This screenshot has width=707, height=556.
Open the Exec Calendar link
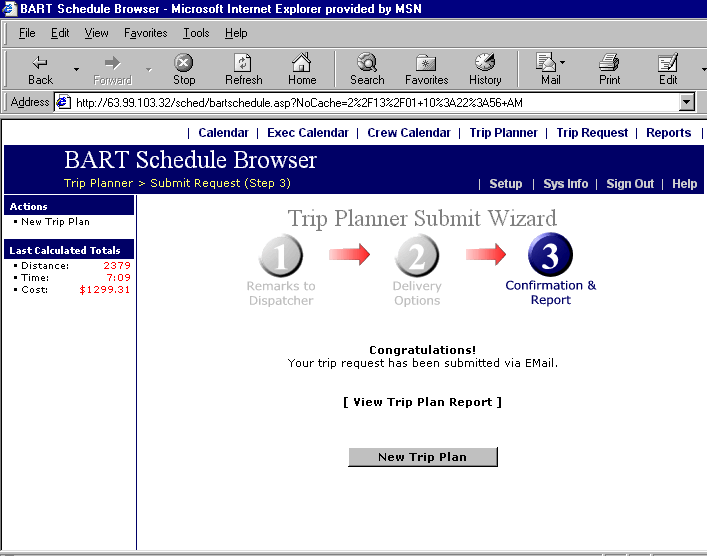point(308,133)
